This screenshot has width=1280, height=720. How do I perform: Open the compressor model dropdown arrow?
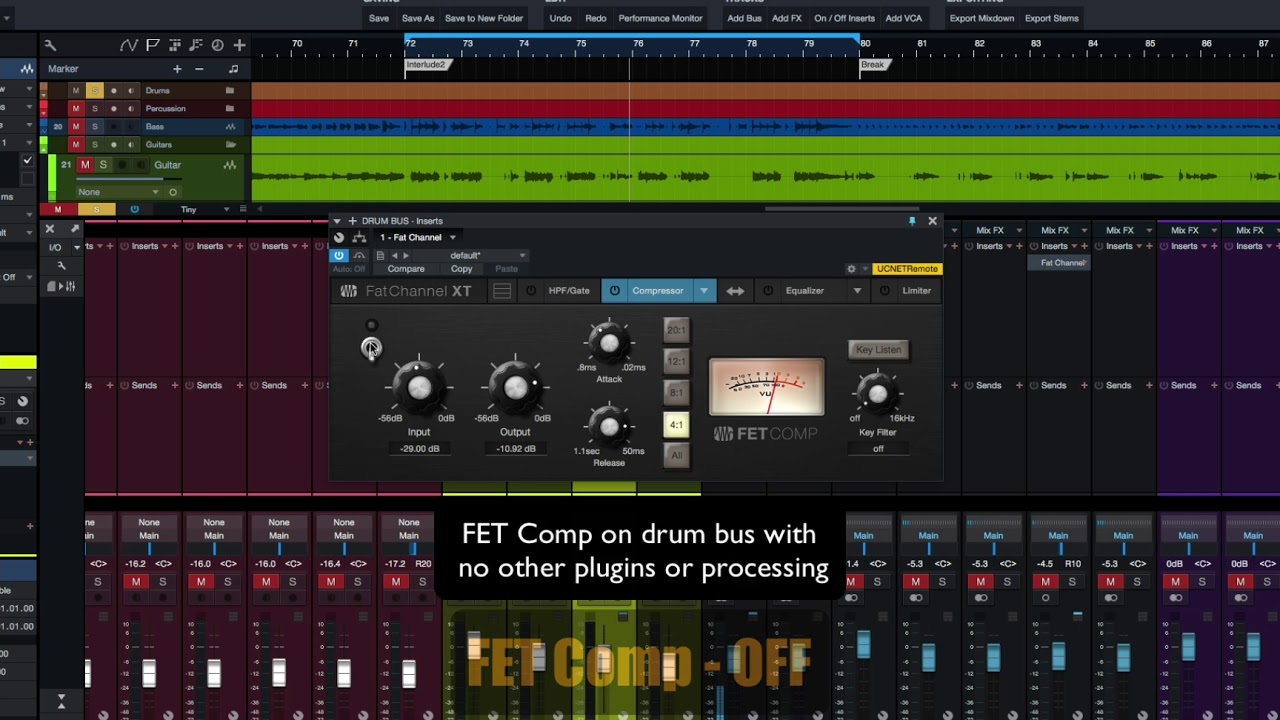pos(704,291)
